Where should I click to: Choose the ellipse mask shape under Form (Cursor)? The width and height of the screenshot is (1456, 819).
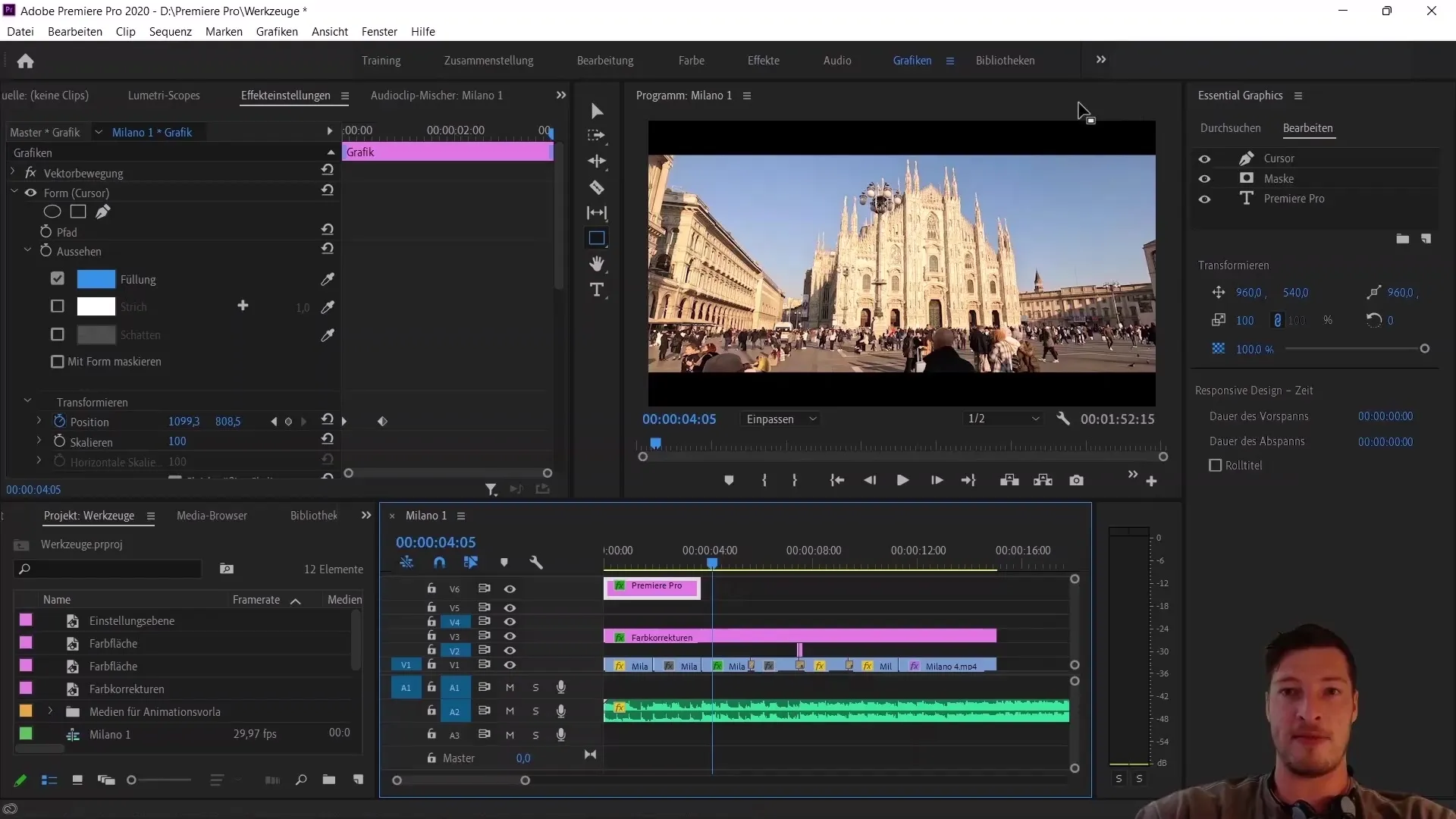click(52, 212)
